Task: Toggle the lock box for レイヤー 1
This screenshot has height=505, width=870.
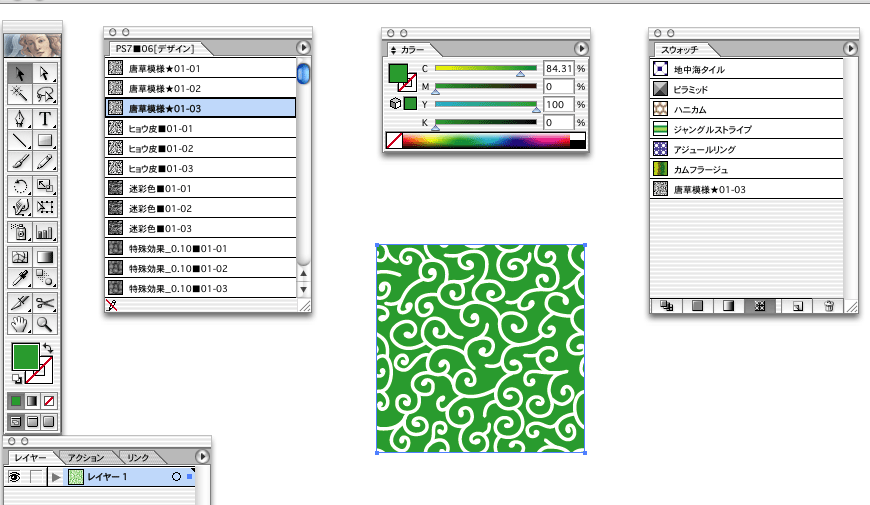Action: (36, 477)
